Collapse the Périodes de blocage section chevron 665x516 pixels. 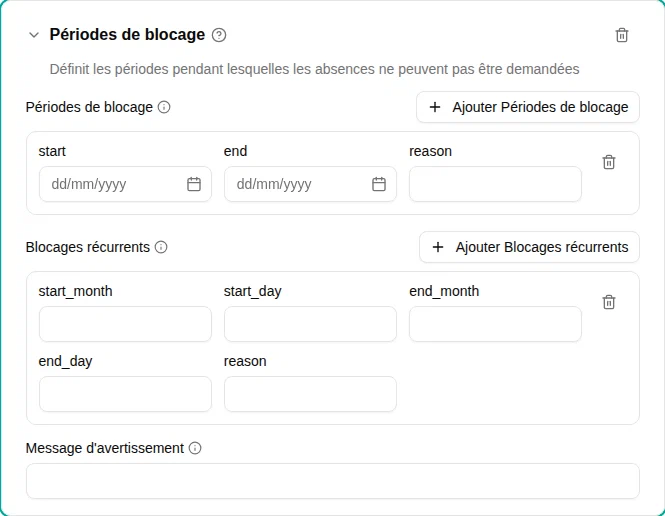34,35
